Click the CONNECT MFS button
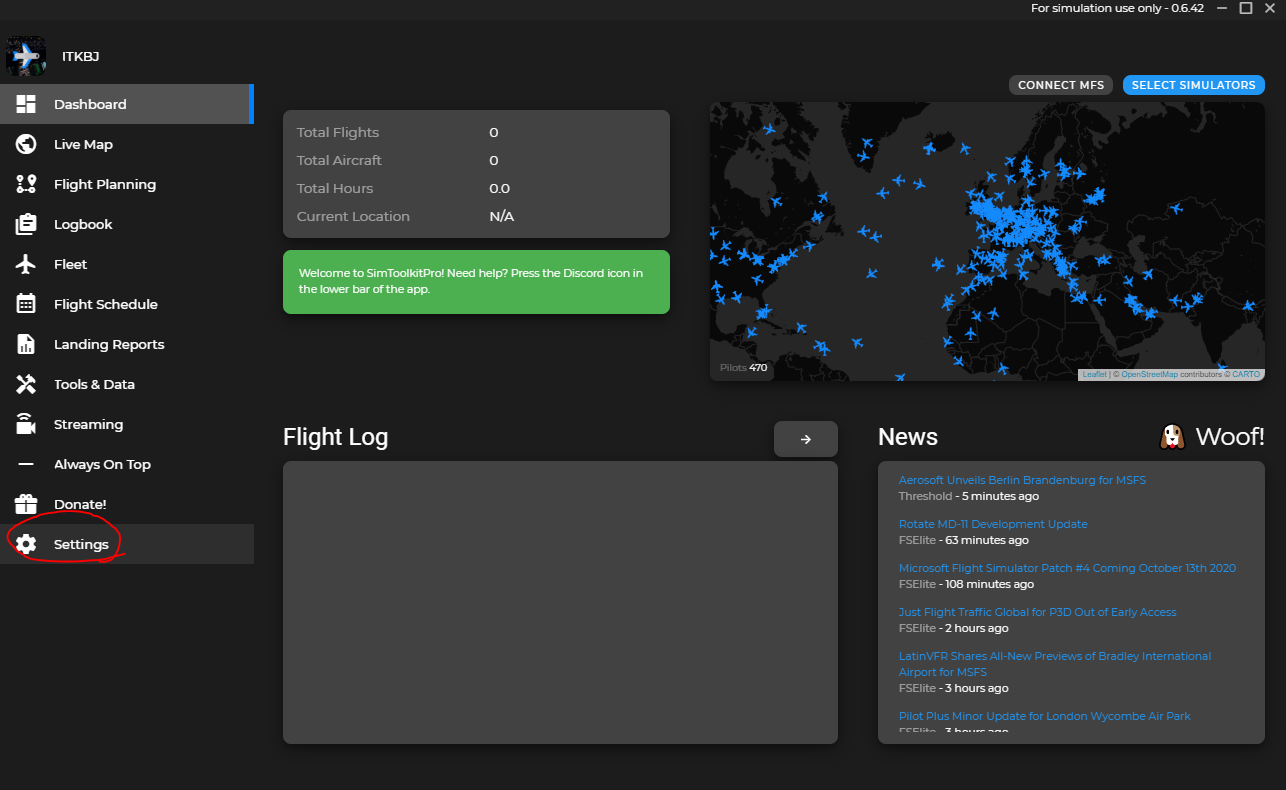The height and width of the screenshot is (790, 1286). pyautogui.click(x=1061, y=85)
